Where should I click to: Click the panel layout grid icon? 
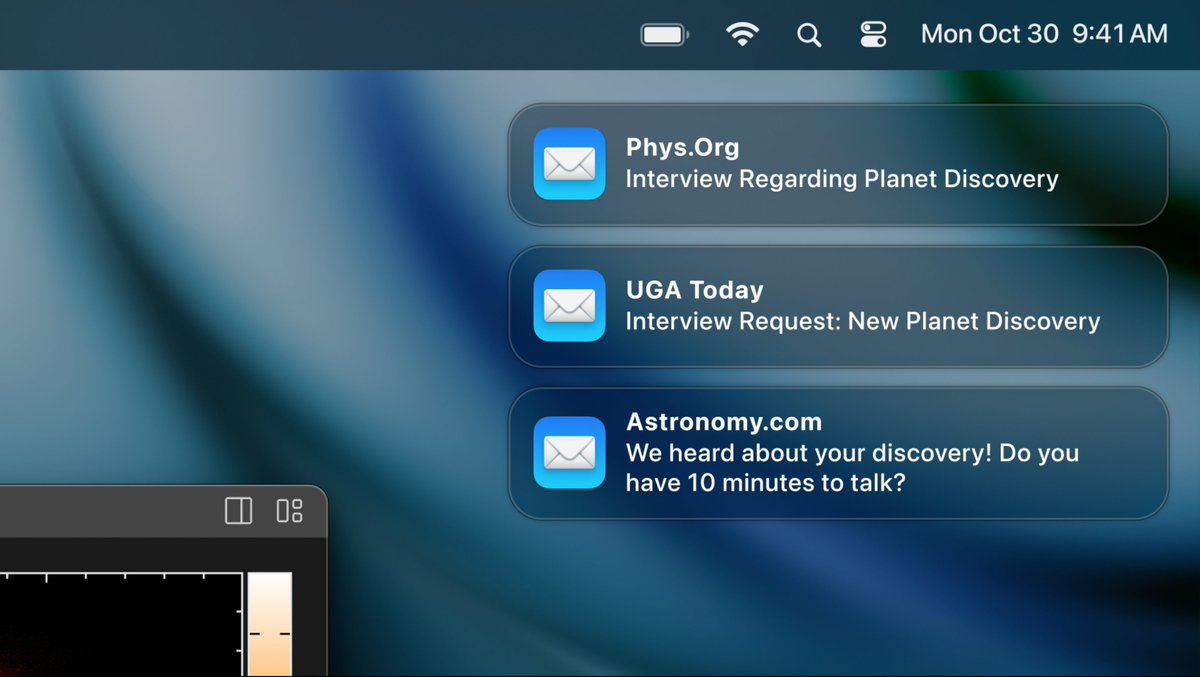[290, 511]
